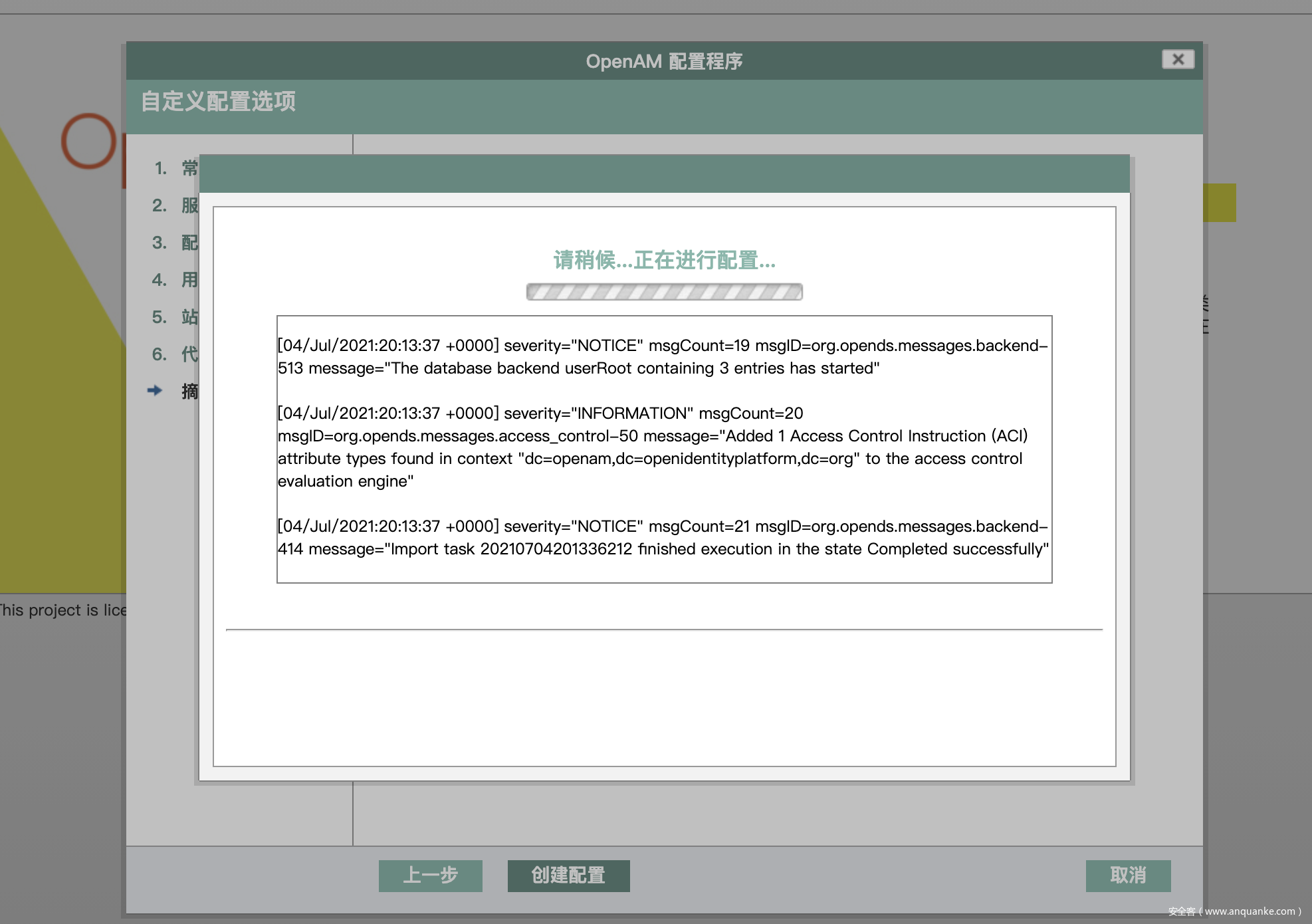Click the orange OpenAM logo circle
1312x924 pixels.
[x=89, y=141]
